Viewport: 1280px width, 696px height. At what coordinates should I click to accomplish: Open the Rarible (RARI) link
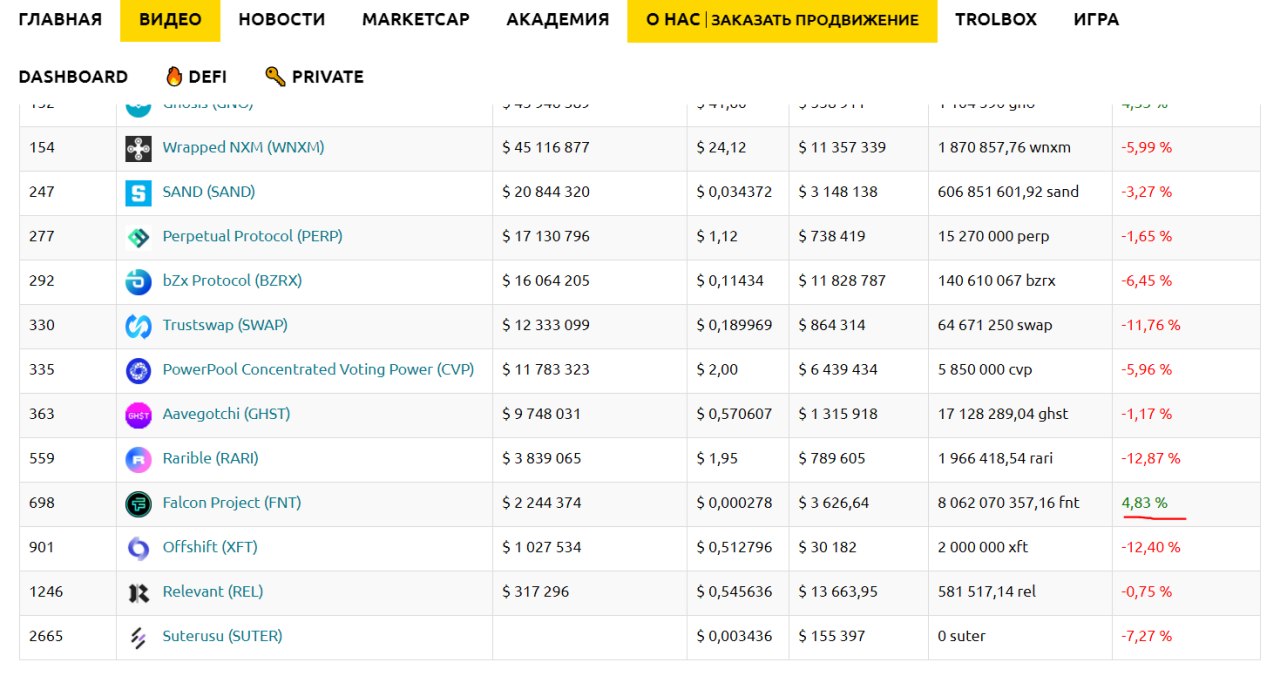click(210, 458)
